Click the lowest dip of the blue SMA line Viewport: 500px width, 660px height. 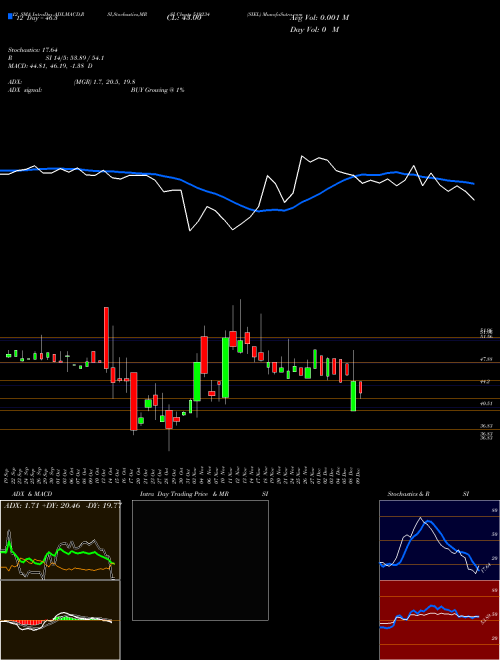(260, 211)
